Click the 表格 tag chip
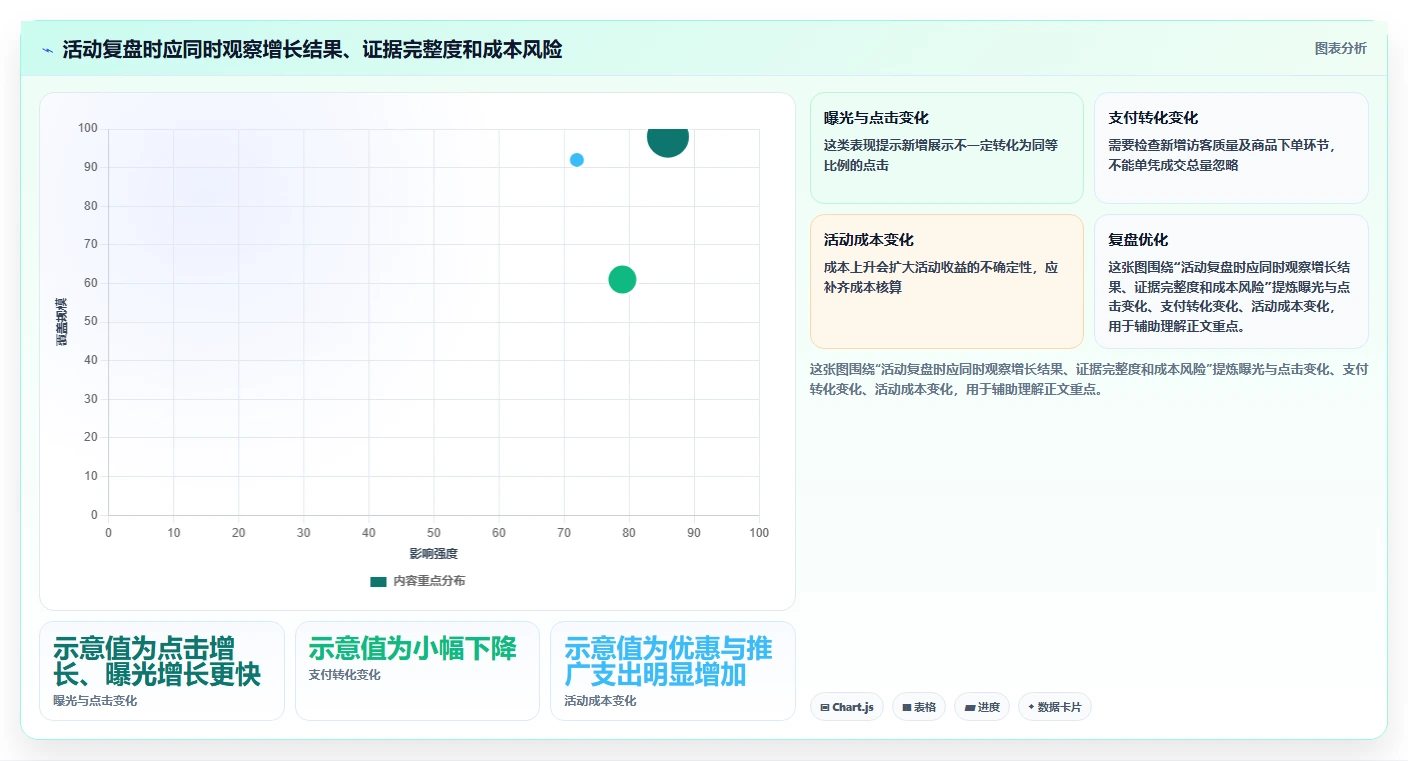1408x761 pixels. pyautogui.click(x=919, y=707)
